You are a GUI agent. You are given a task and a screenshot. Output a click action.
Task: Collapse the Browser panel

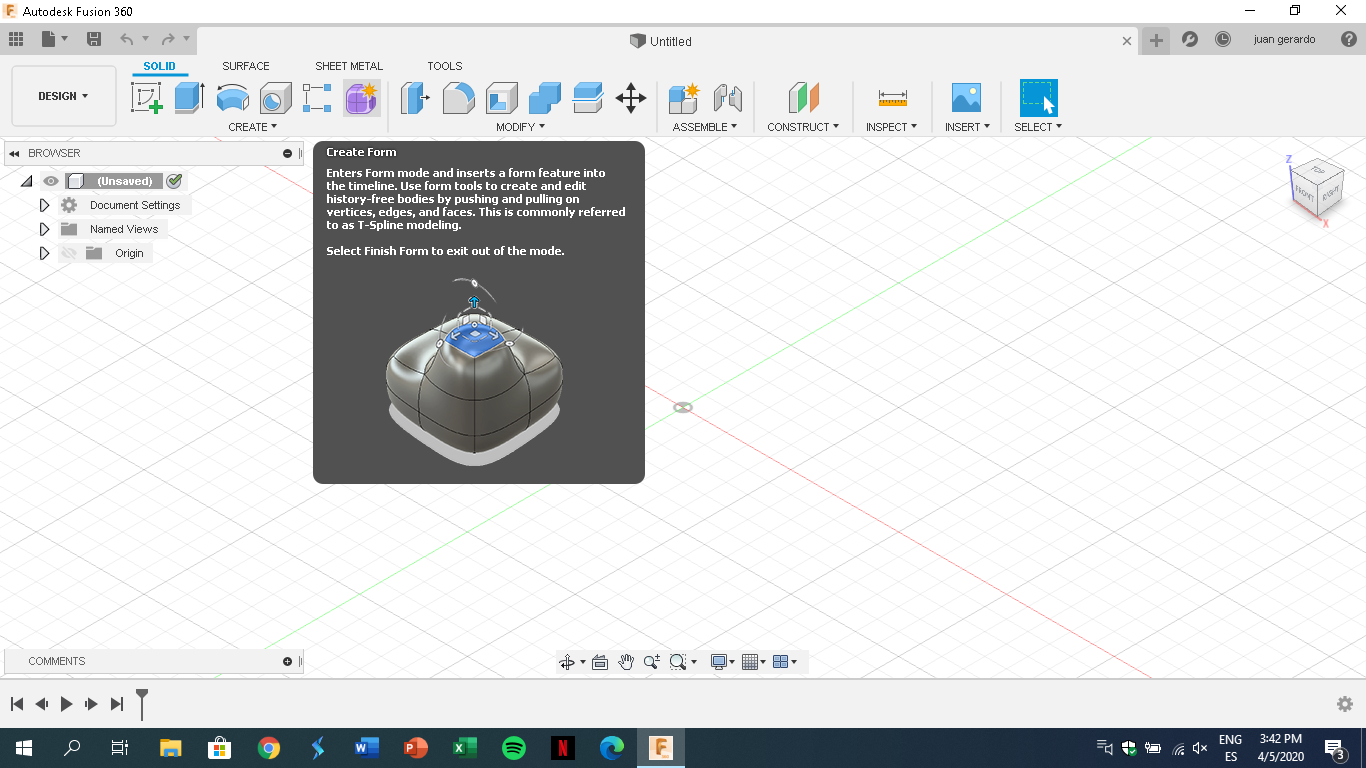tap(14, 152)
